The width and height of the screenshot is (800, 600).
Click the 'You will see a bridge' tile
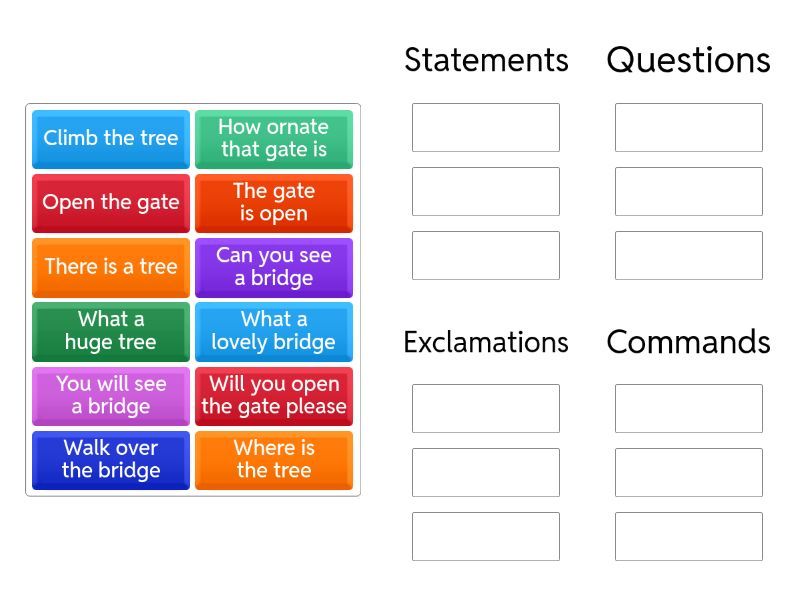click(111, 395)
